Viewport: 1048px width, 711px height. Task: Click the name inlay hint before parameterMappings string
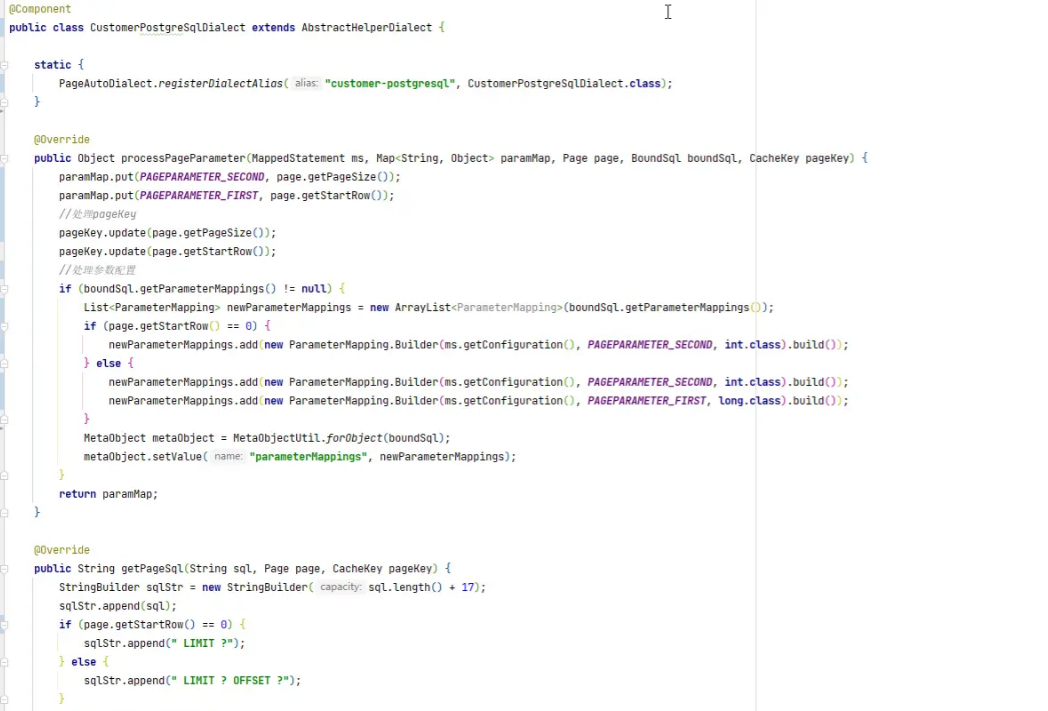pos(227,456)
